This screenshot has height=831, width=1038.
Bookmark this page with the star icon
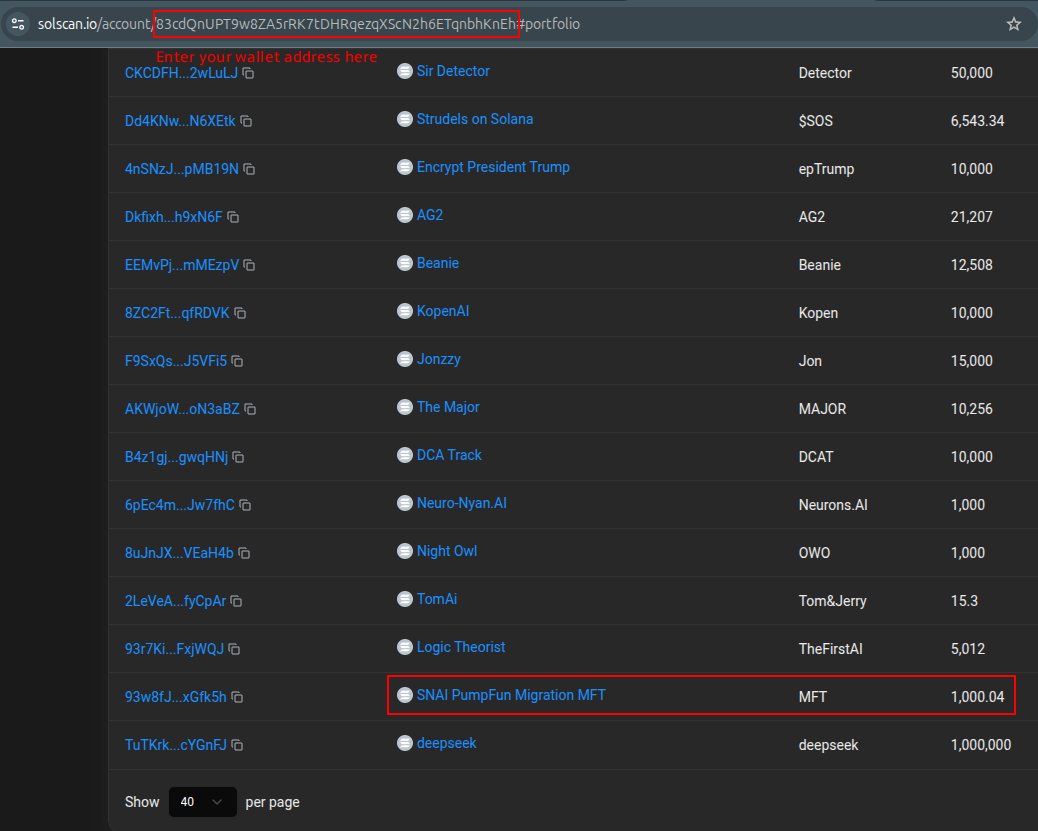[x=1014, y=24]
